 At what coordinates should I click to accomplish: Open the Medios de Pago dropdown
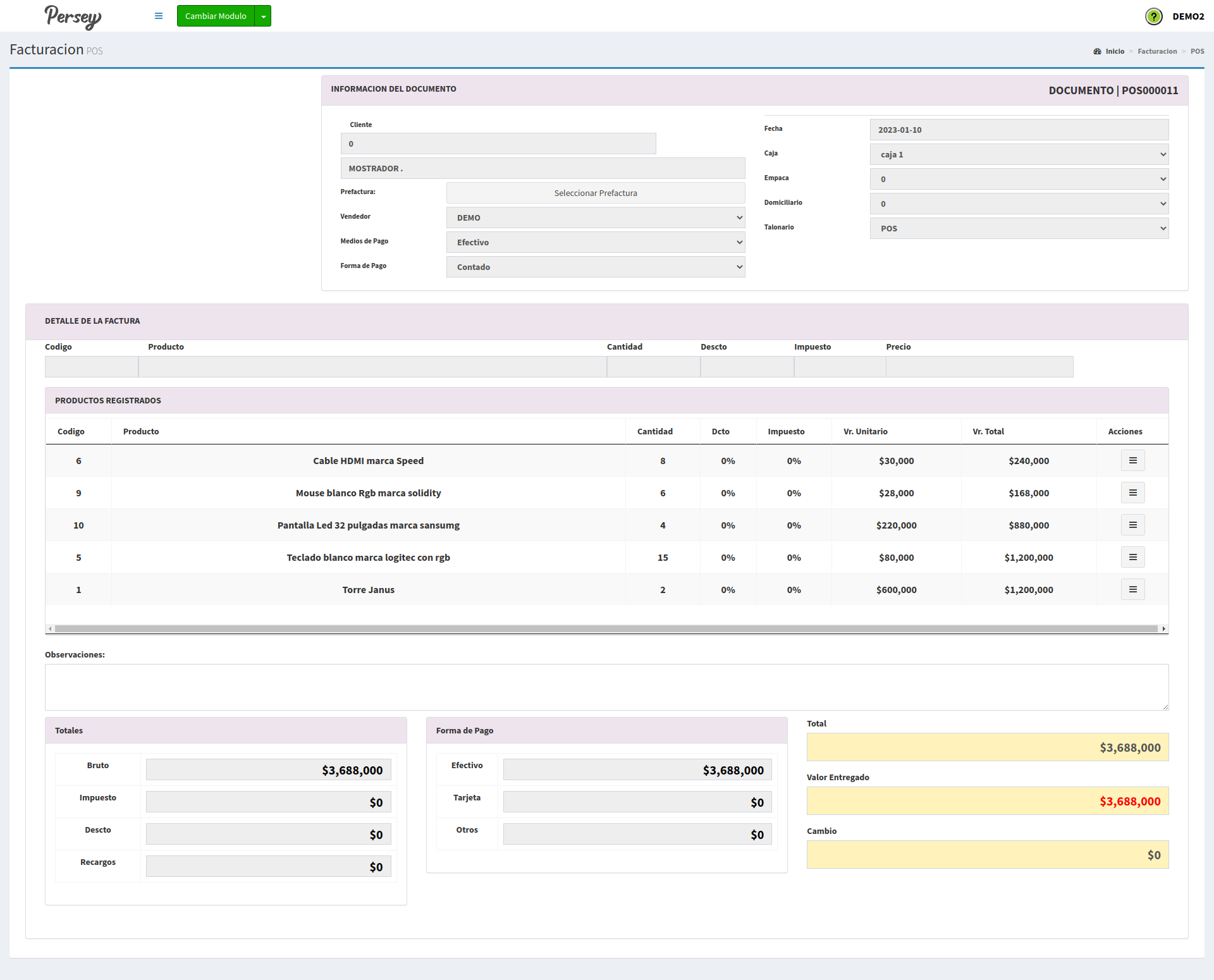[x=595, y=242]
